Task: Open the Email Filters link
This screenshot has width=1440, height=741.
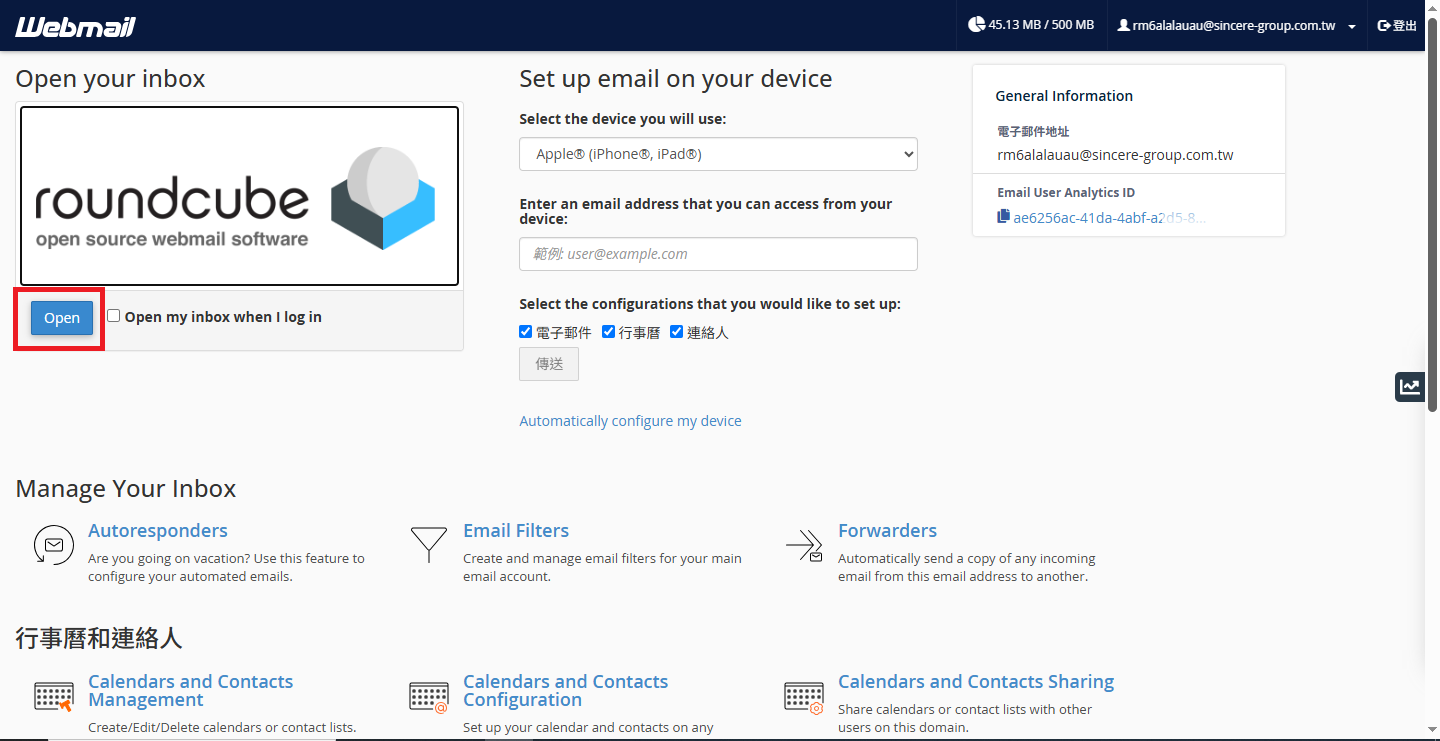Action: tap(516, 531)
